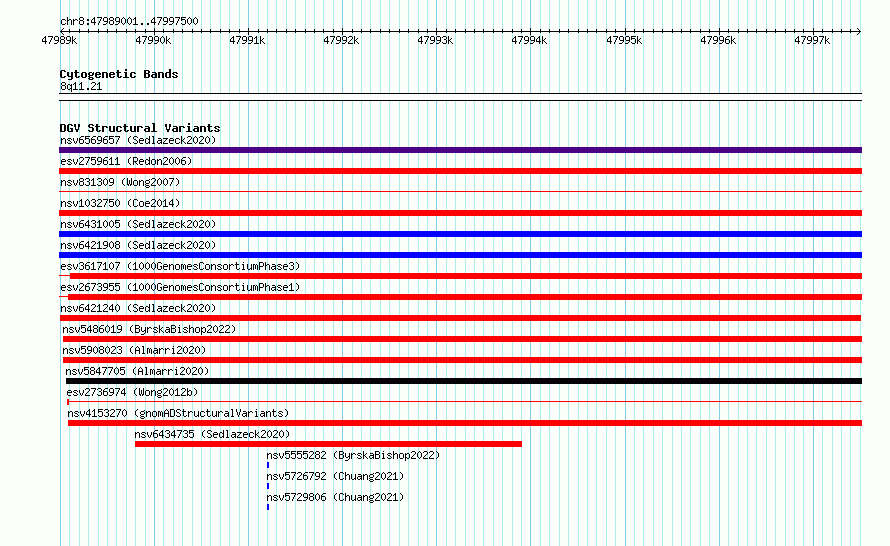Open variant label nsv831309 (Wong2007)

pyautogui.click(x=120, y=182)
